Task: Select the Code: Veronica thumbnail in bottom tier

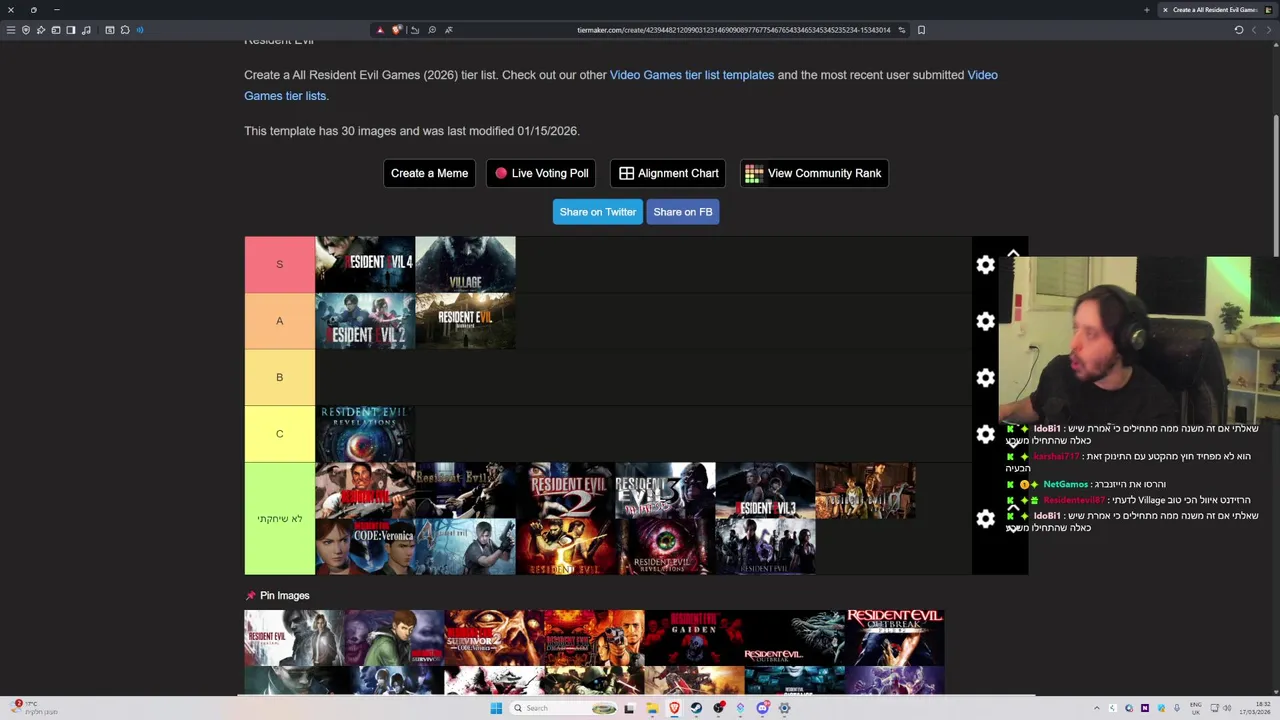Action: click(365, 547)
